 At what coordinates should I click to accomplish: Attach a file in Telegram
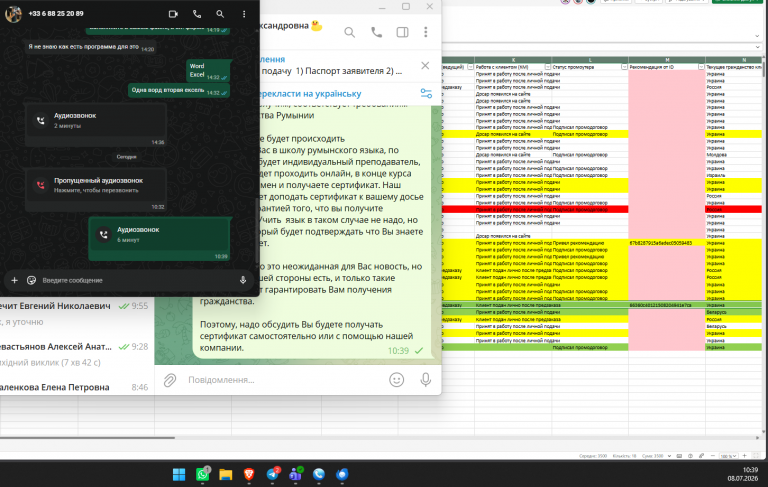click(x=169, y=380)
